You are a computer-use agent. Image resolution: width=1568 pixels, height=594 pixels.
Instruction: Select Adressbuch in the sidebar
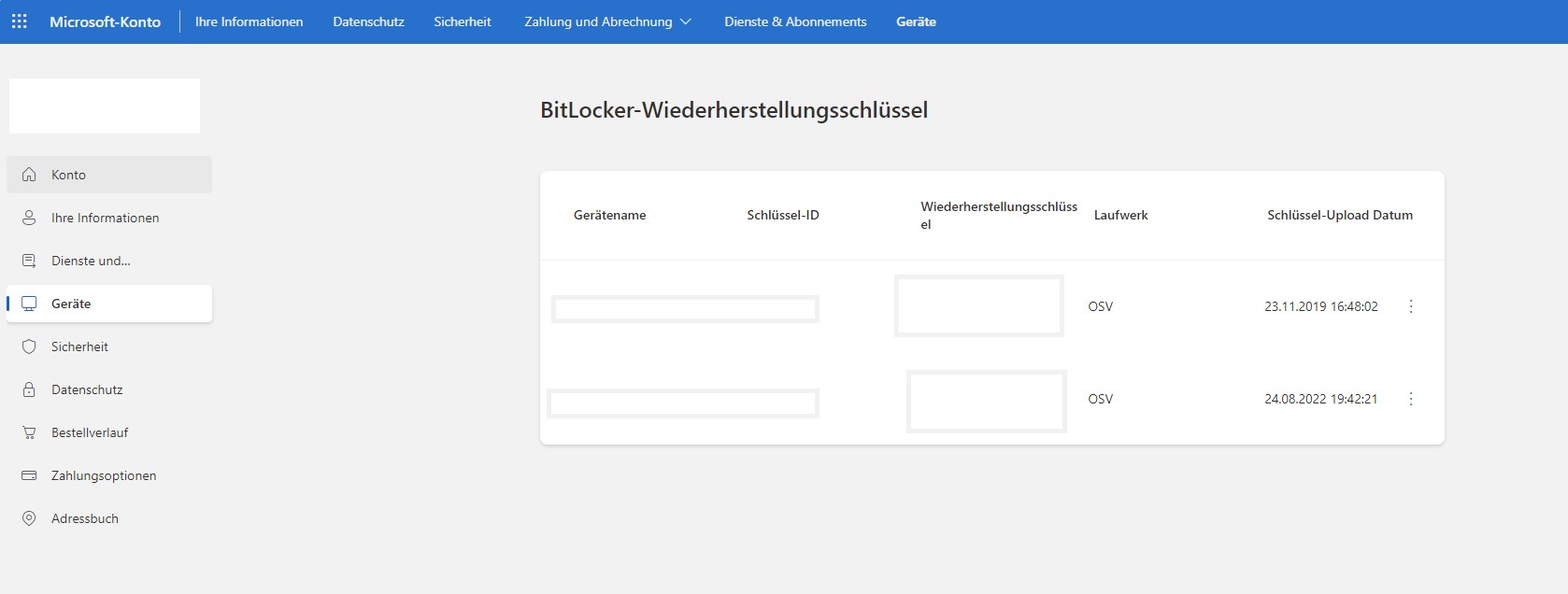pyautogui.click(x=109, y=518)
